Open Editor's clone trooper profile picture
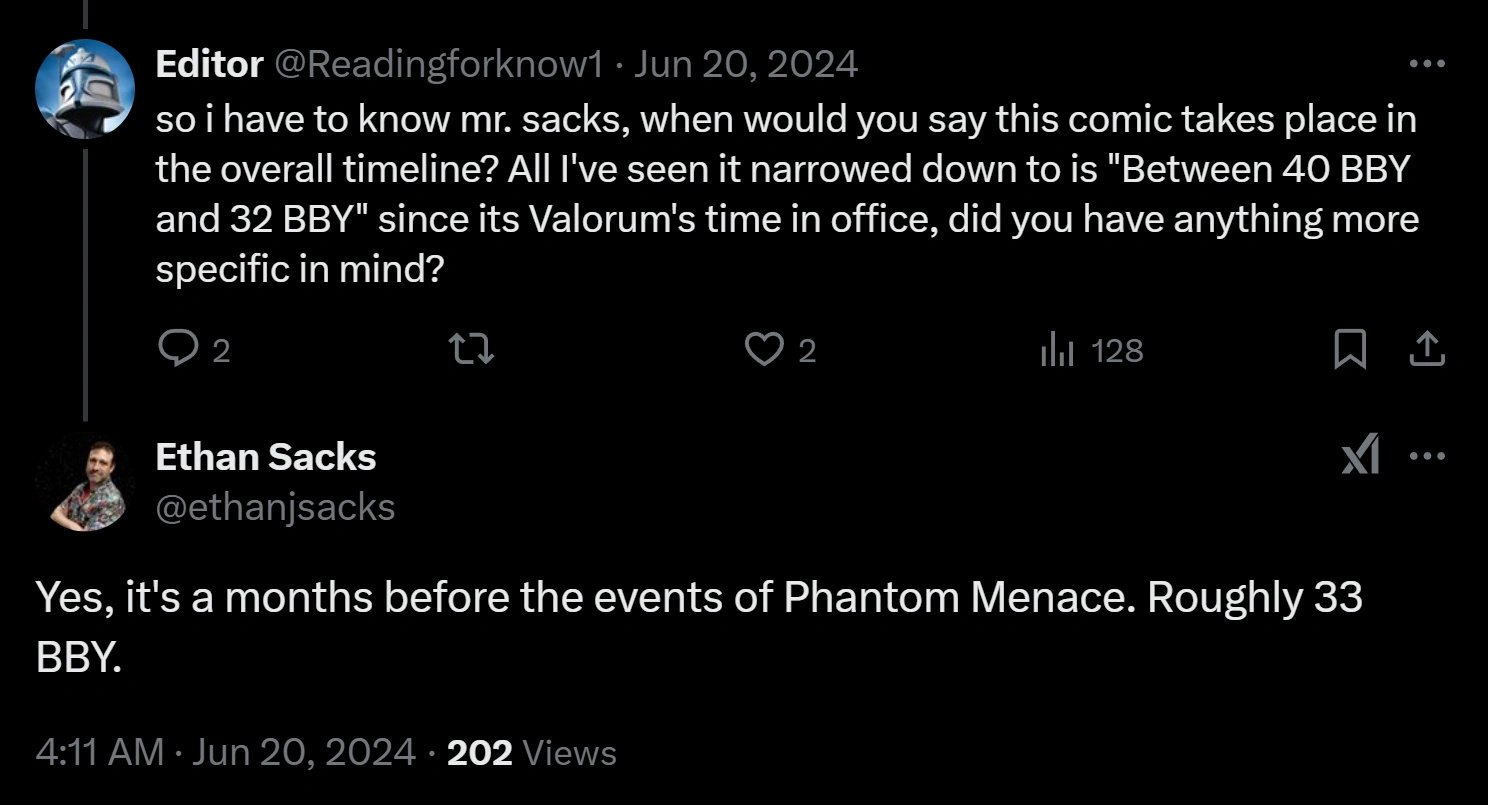 coord(84,90)
